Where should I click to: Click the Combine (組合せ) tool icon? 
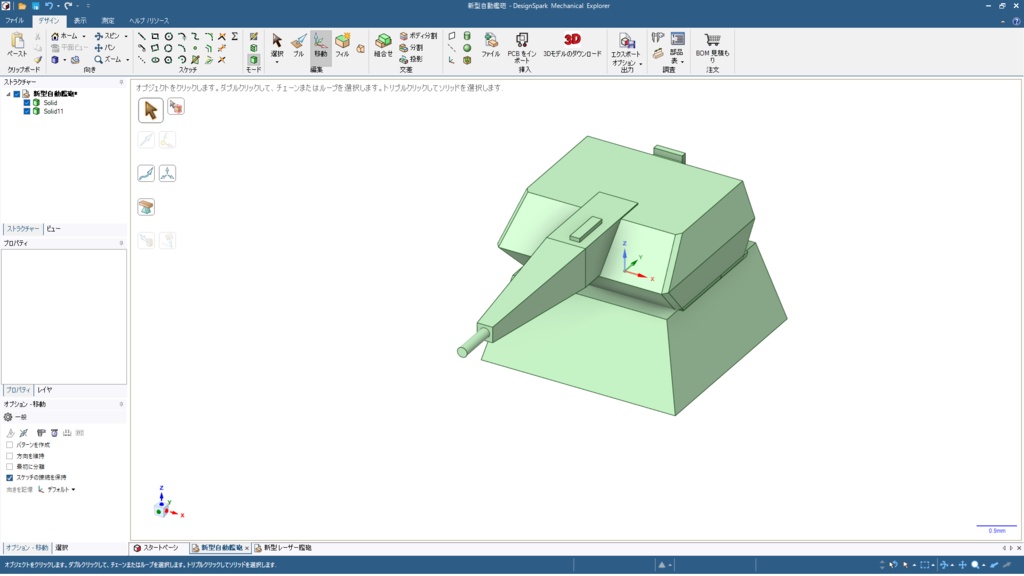[383, 42]
